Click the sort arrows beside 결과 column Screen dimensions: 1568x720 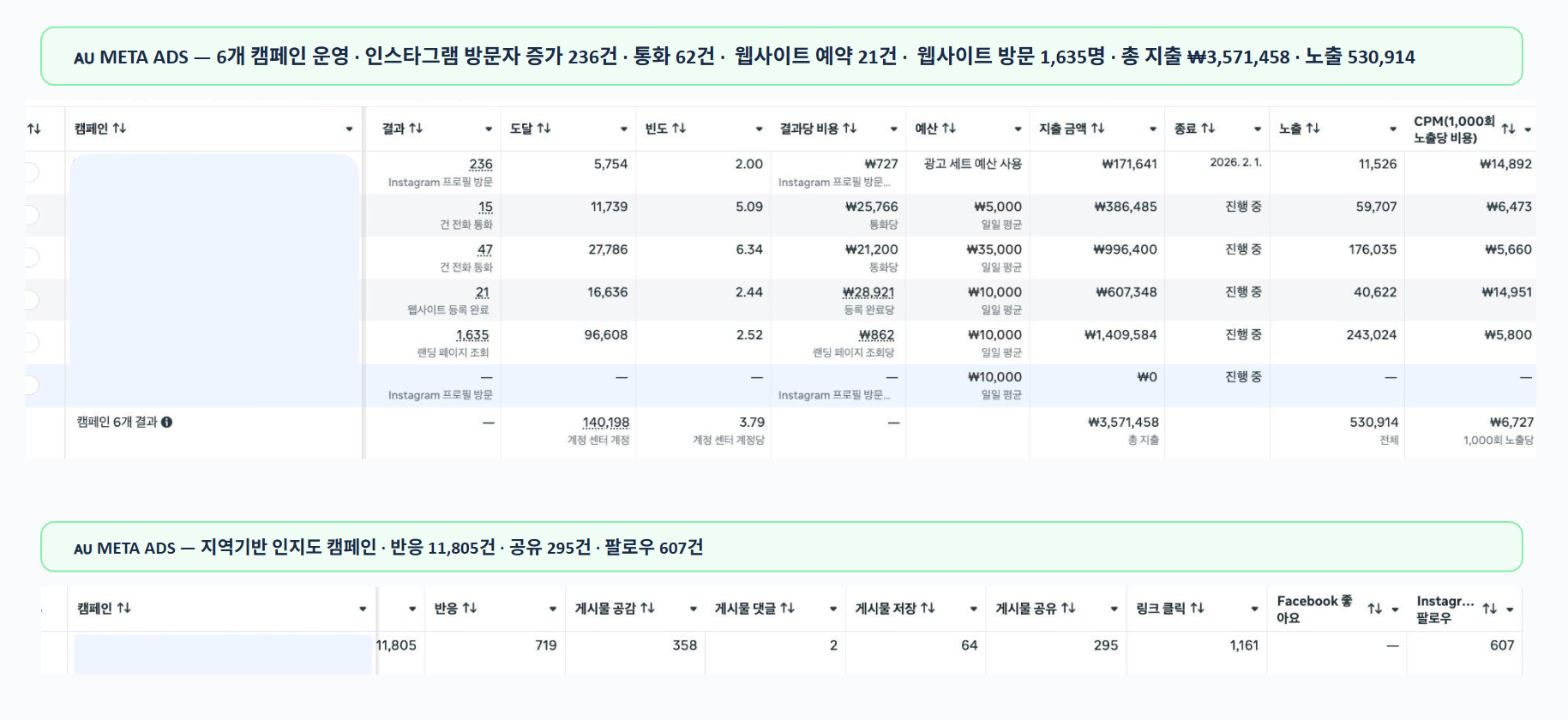click(x=416, y=129)
